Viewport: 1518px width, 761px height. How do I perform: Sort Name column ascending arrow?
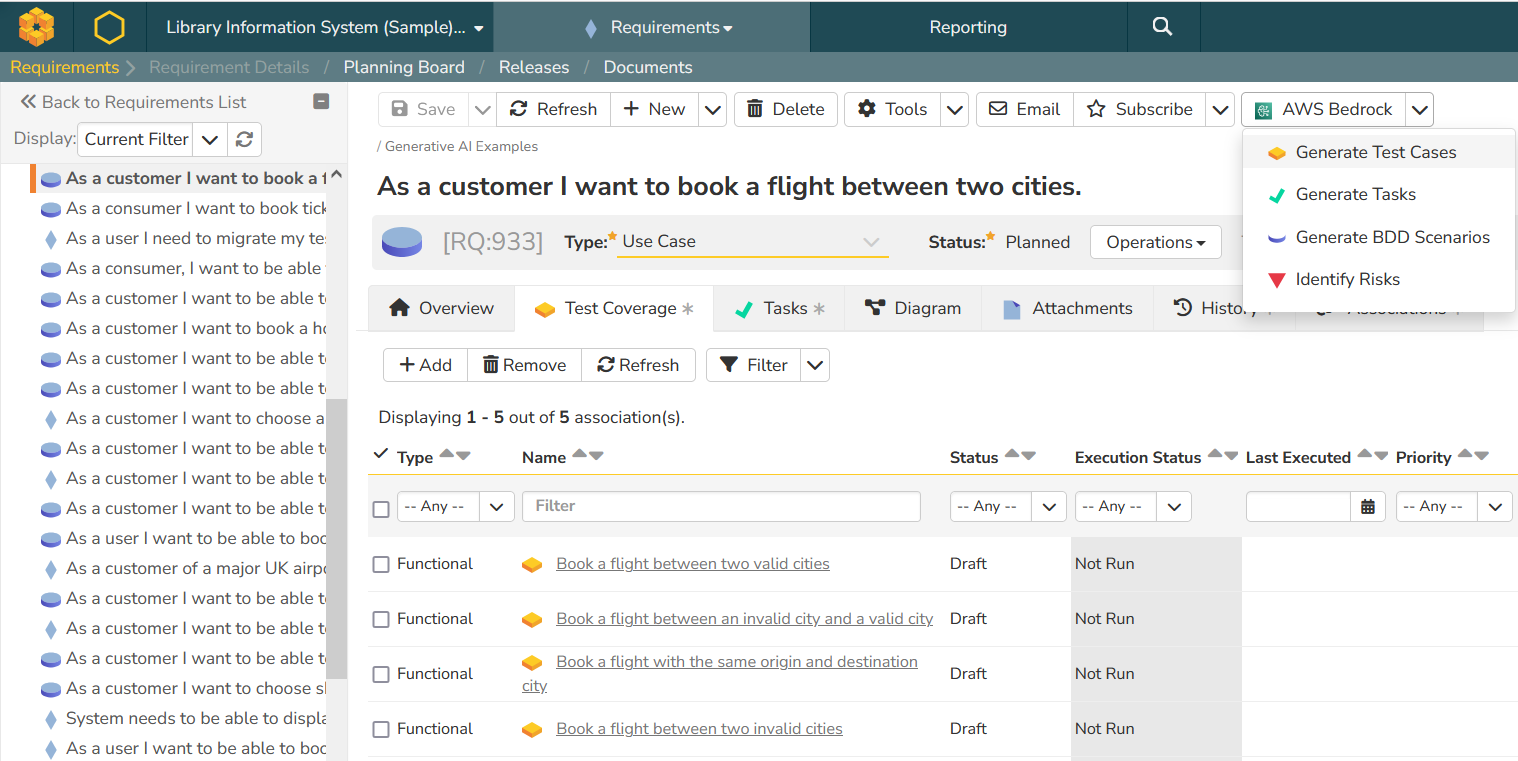point(579,455)
